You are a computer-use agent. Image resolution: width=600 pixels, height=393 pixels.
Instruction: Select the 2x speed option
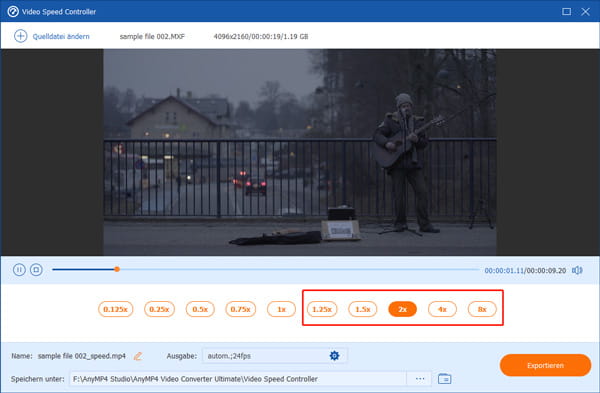[x=403, y=309]
